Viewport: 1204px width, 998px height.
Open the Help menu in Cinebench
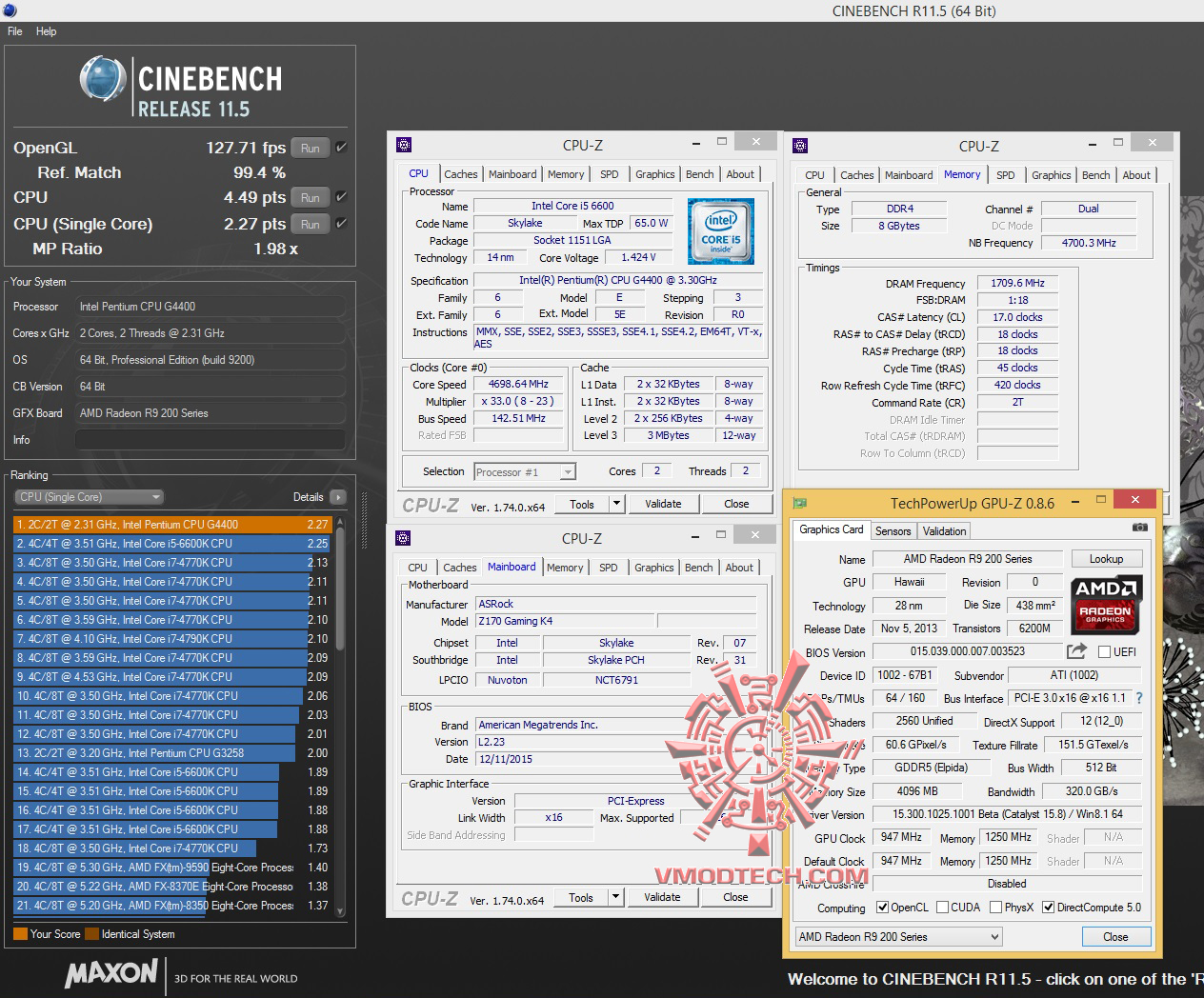(47, 31)
